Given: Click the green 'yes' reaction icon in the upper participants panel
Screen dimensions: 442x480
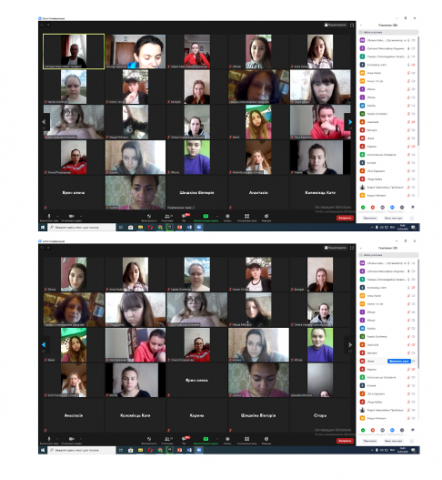Looking at the screenshot, I should [363, 207].
